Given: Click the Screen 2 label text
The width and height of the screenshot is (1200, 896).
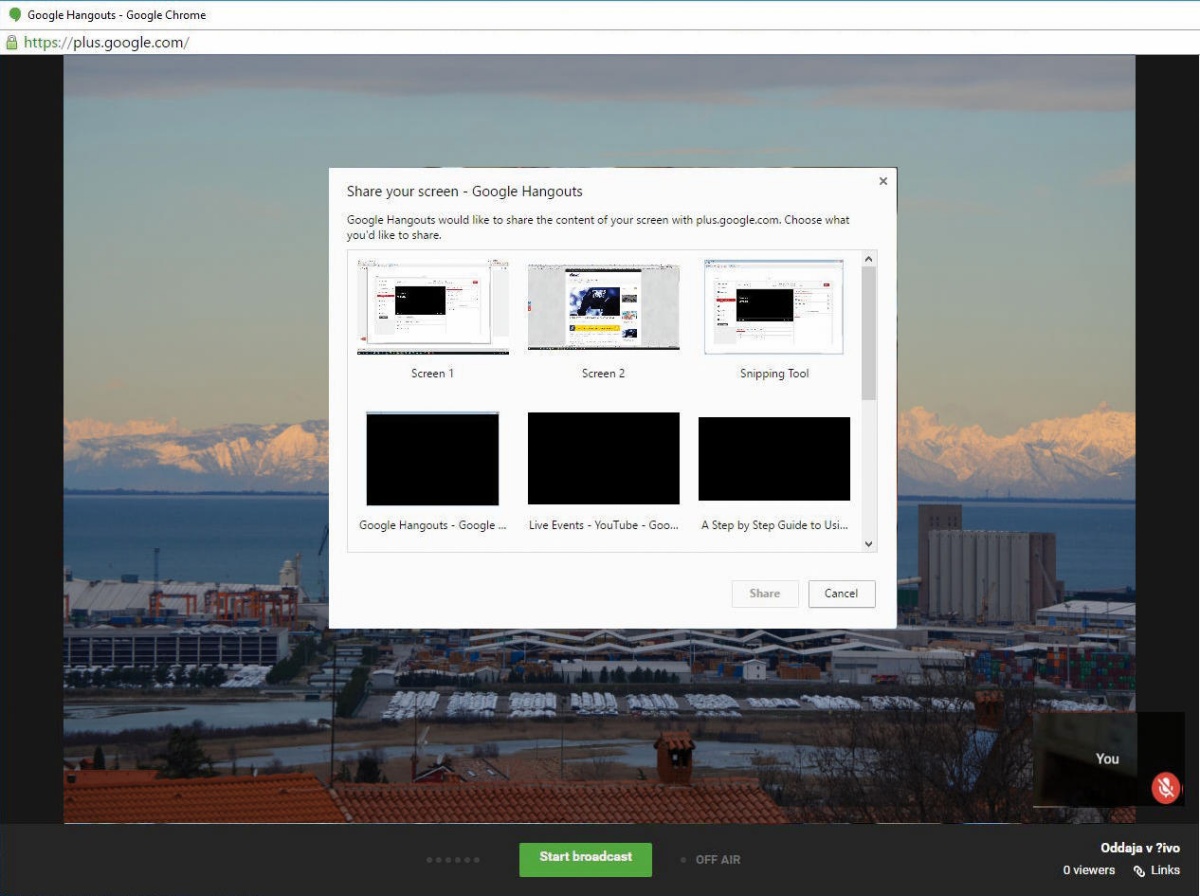Looking at the screenshot, I should click(603, 374).
